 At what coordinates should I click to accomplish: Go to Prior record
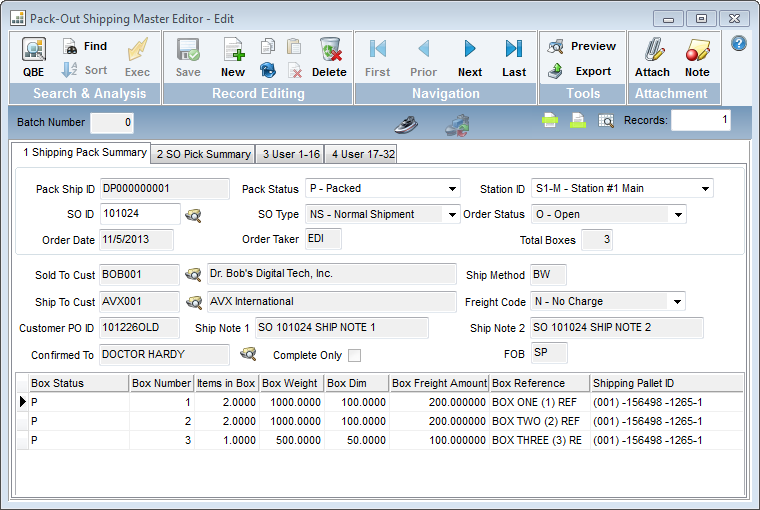click(424, 57)
